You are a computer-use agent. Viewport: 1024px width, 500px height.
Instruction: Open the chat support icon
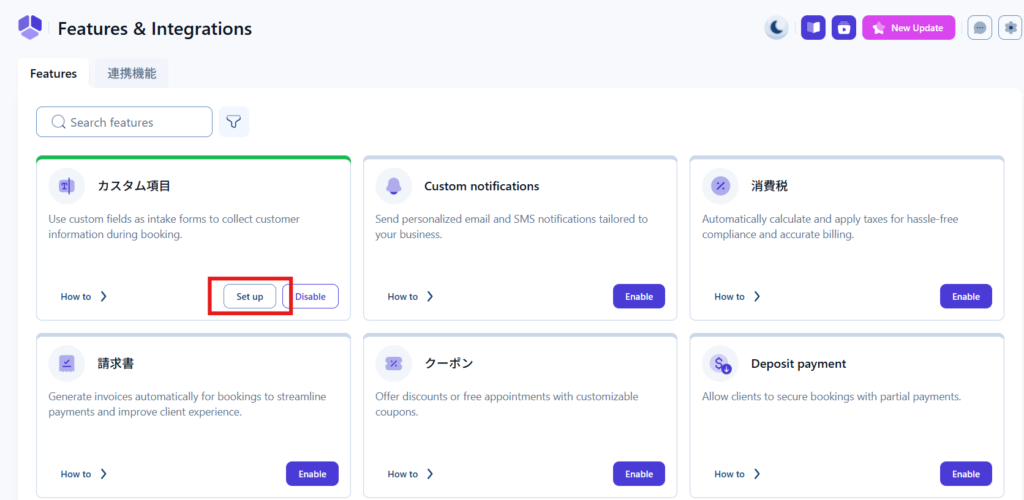coord(980,28)
